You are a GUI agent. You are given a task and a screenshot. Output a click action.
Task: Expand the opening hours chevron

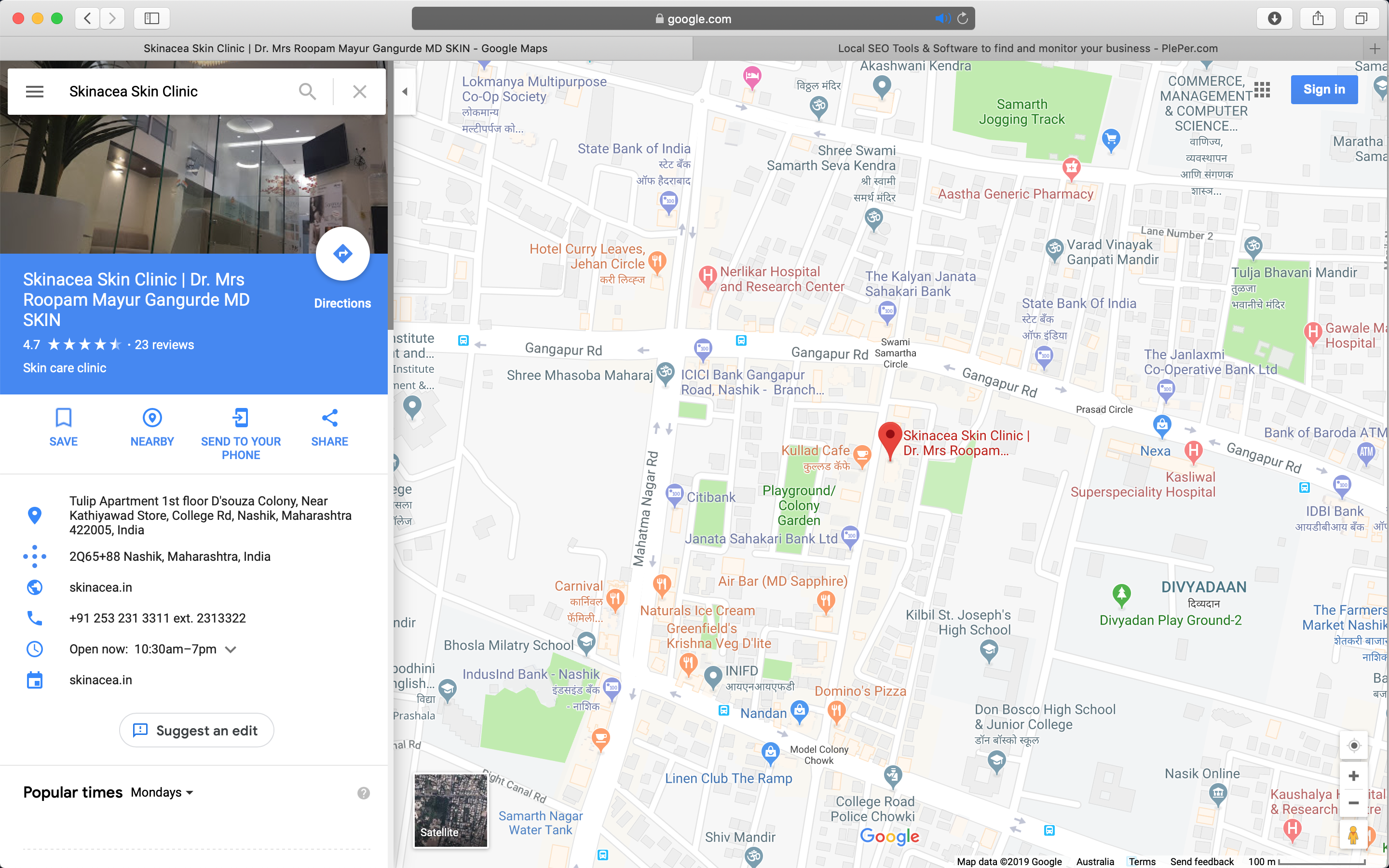coord(231,649)
